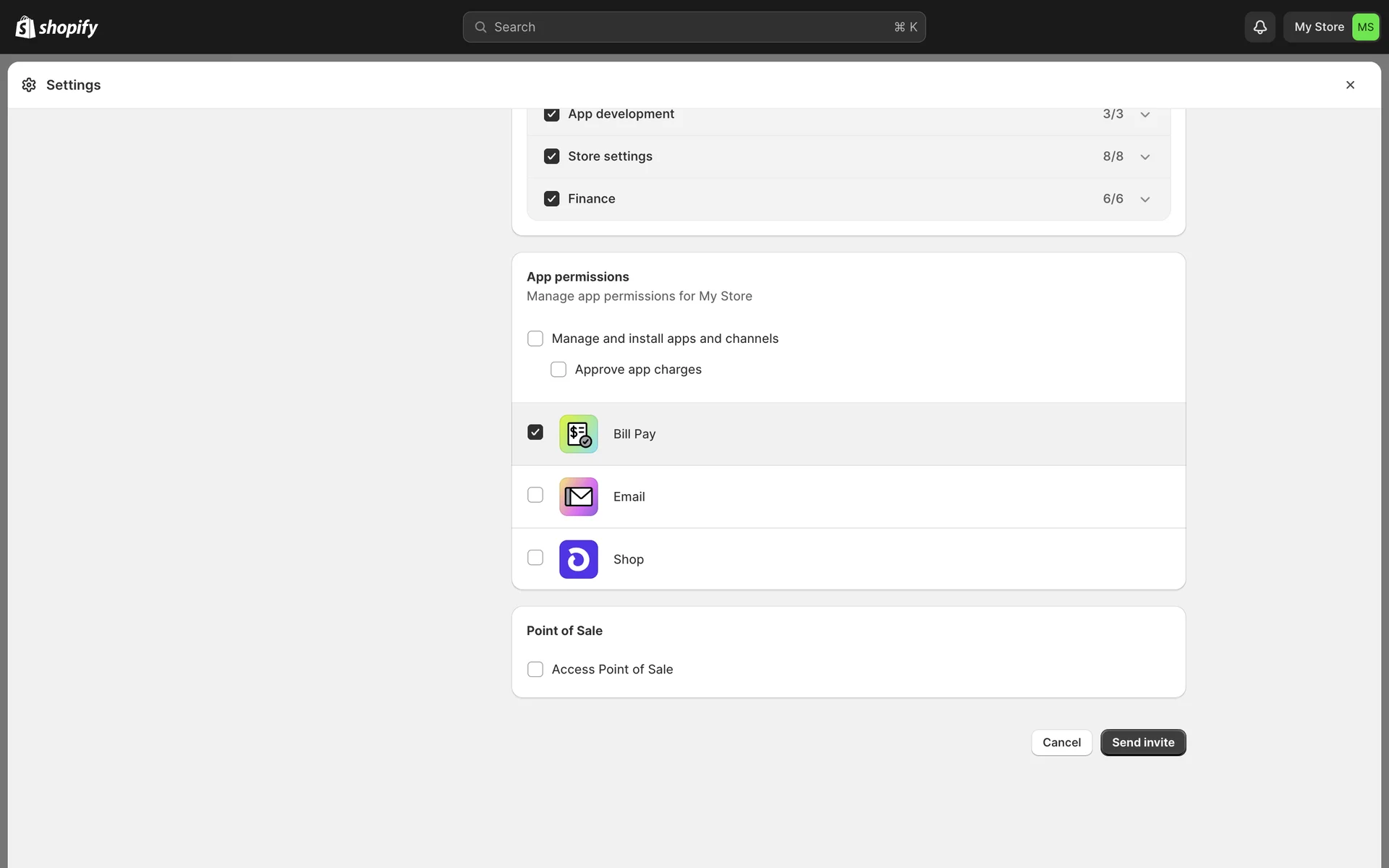Viewport: 1389px width, 868px height.
Task: Open the notifications bell
Action: (x=1260, y=27)
